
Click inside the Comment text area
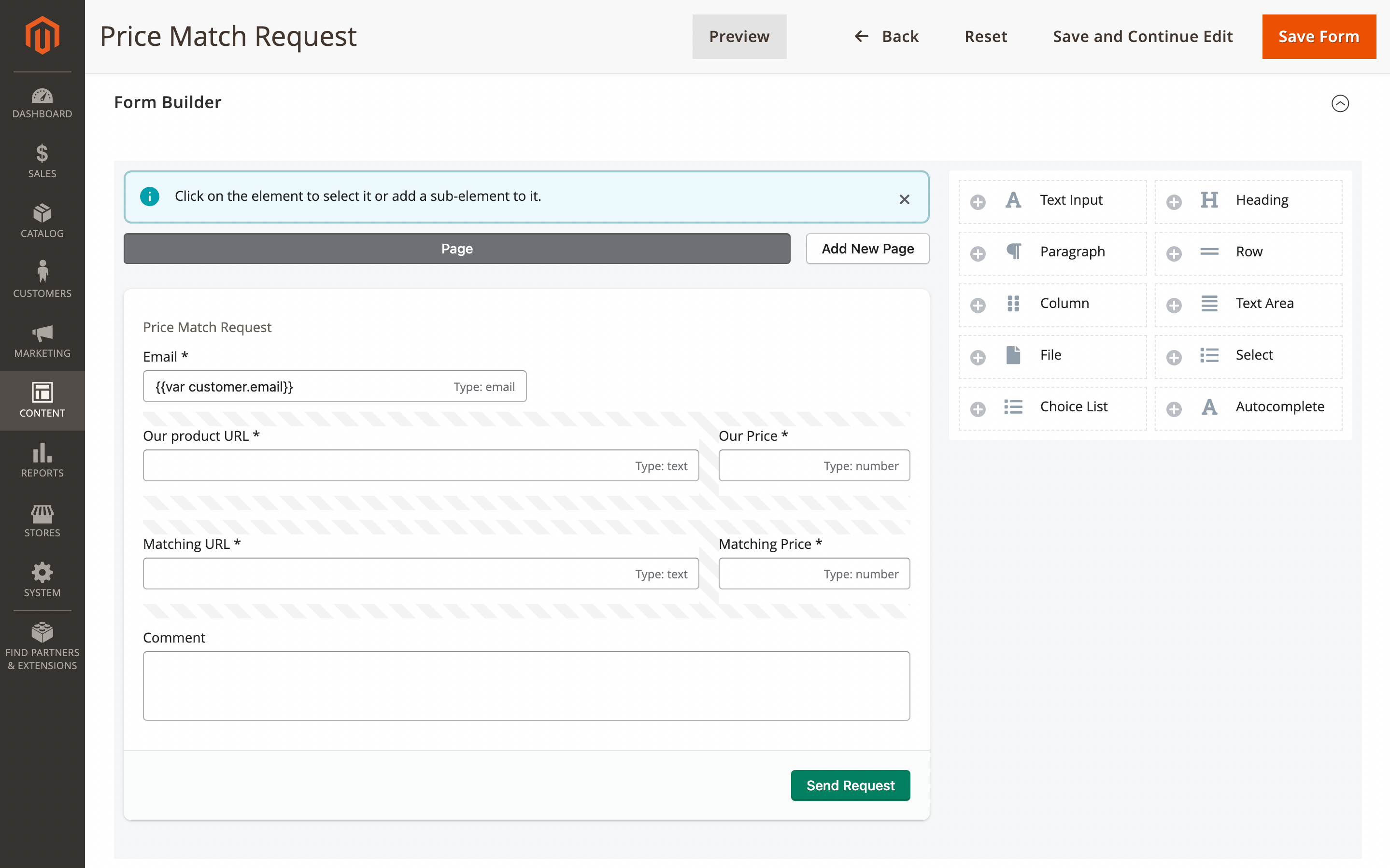pyautogui.click(x=526, y=686)
